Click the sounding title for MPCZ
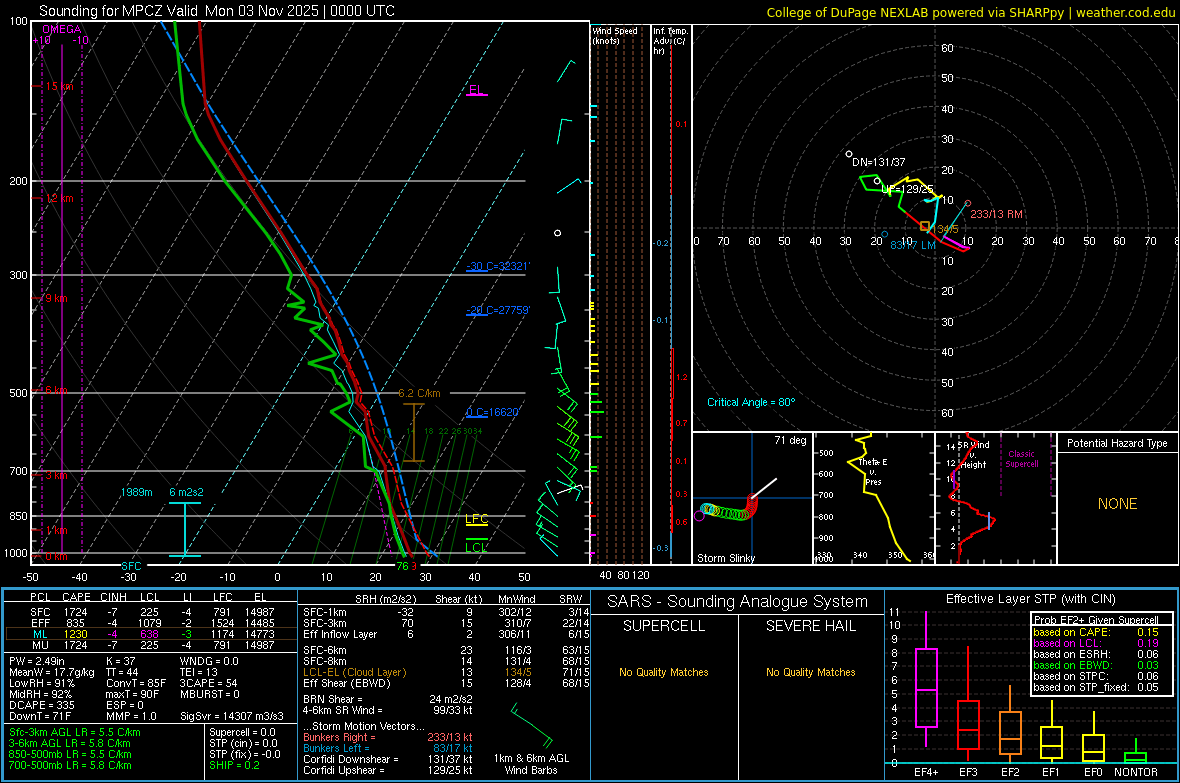The height and width of the screenshot is (783, 1180). [217, 11]
